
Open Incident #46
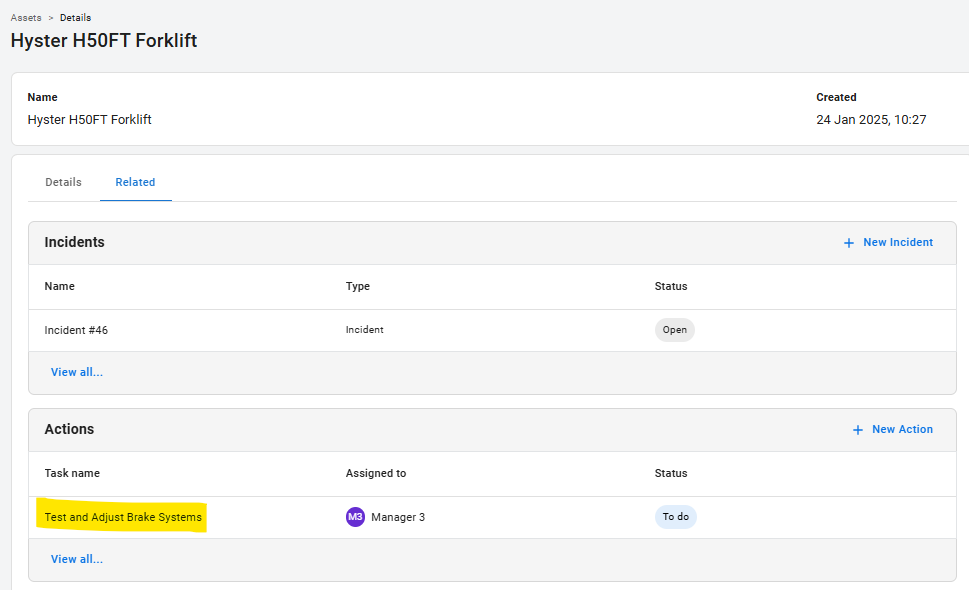coord(76,330)
